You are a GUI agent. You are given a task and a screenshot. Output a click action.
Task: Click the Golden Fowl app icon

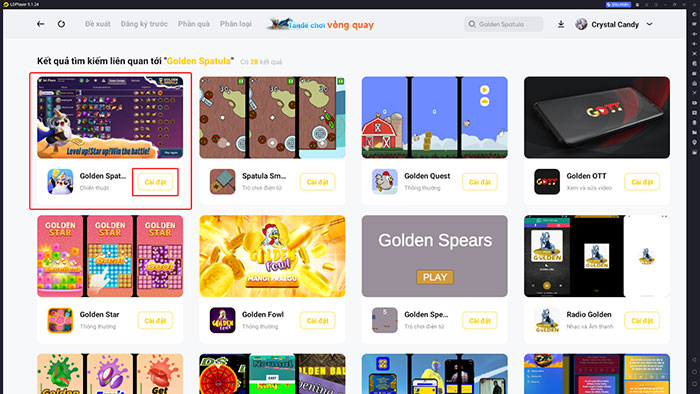tap(222, 320)
